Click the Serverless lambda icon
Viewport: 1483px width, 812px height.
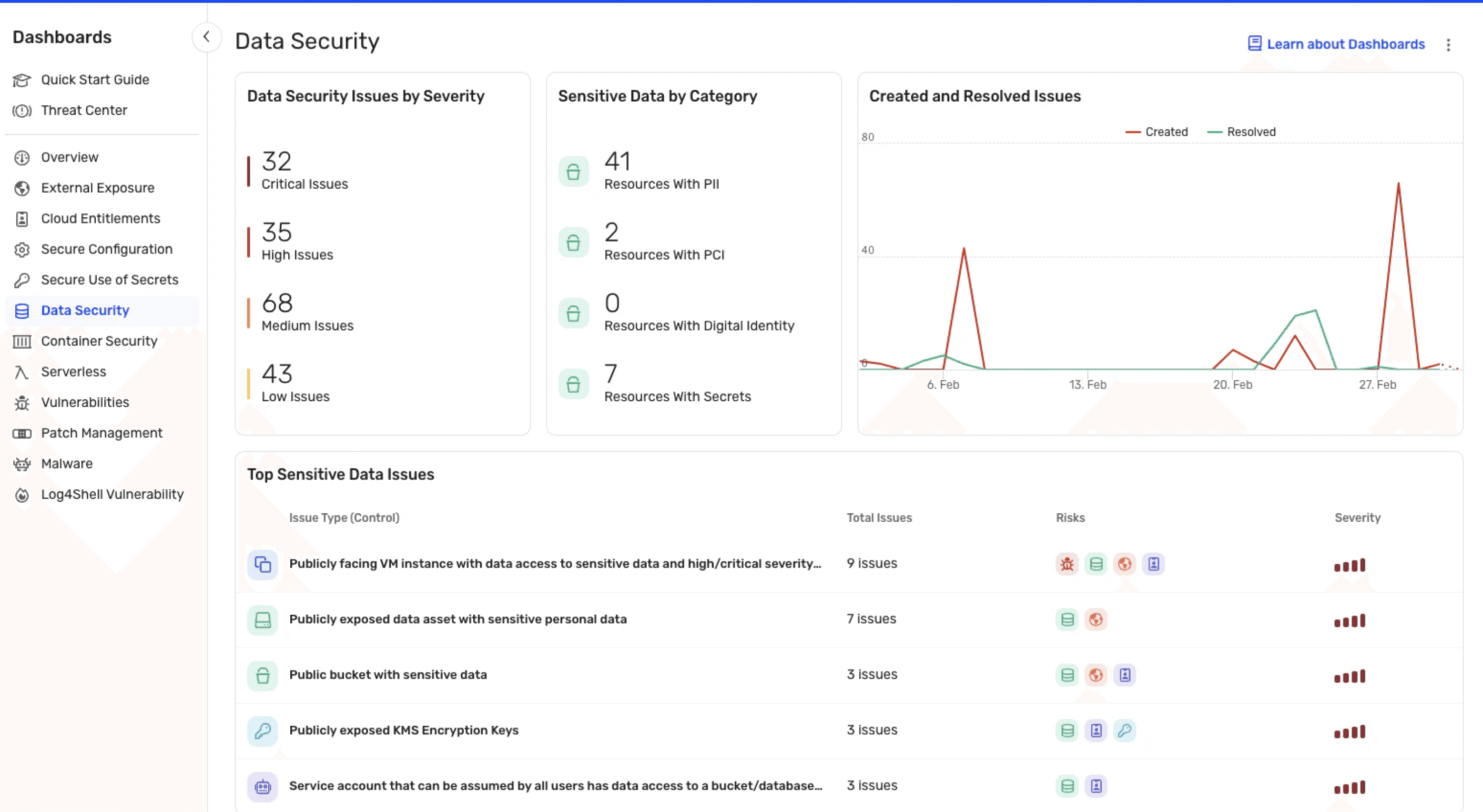(22, 372)
